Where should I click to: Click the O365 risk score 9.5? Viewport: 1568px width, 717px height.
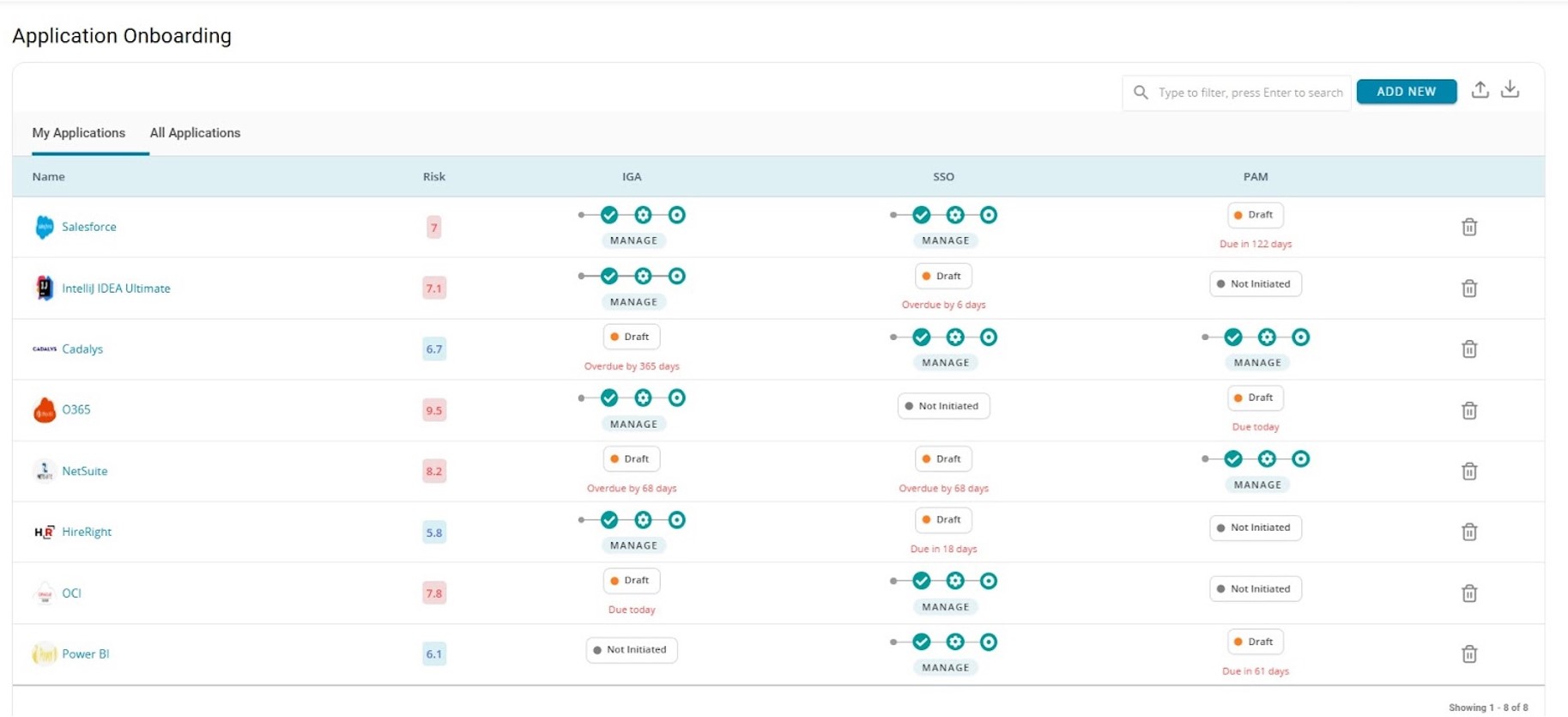tap(434, 410)
